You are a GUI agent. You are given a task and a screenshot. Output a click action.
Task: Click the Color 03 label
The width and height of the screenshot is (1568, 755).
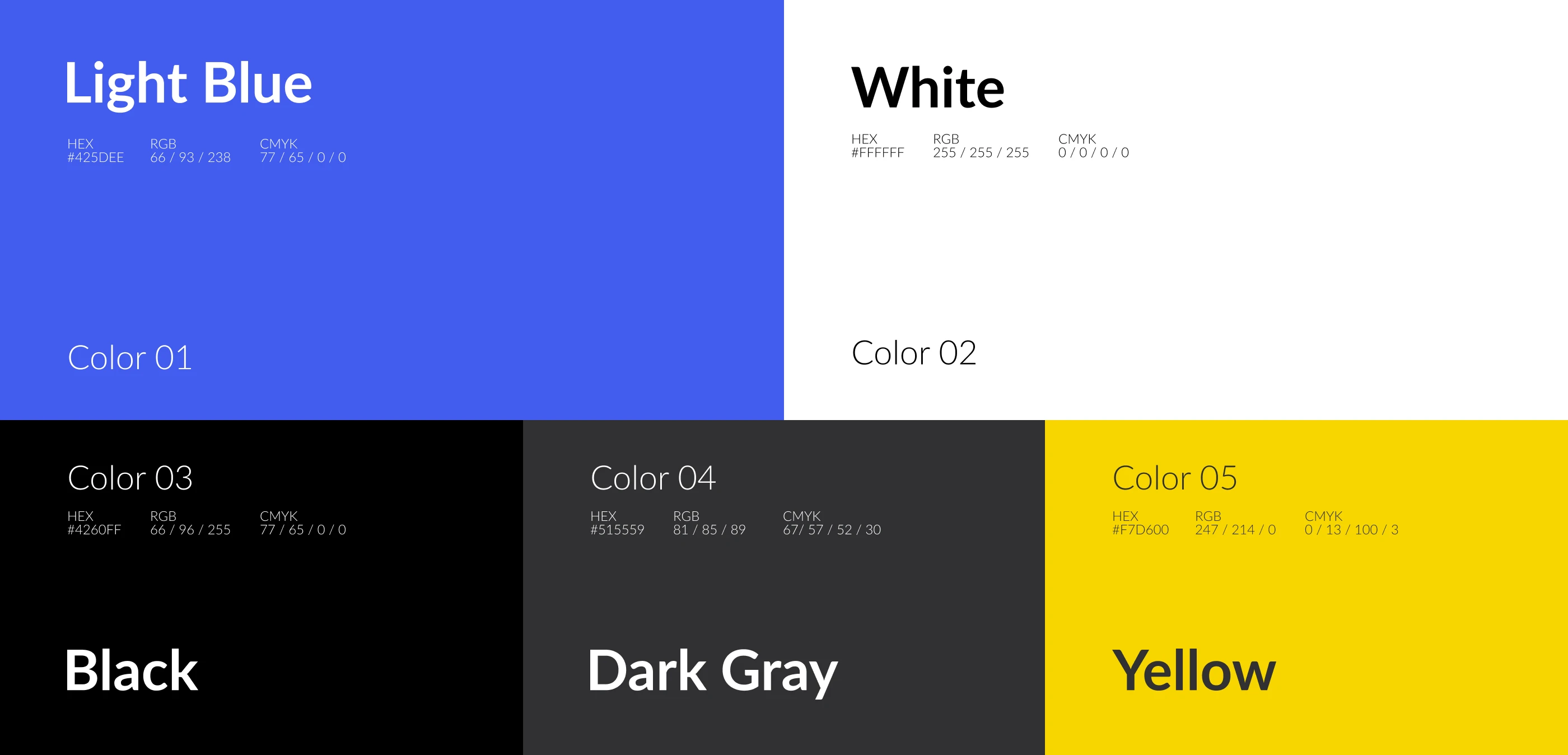[130, 478]
